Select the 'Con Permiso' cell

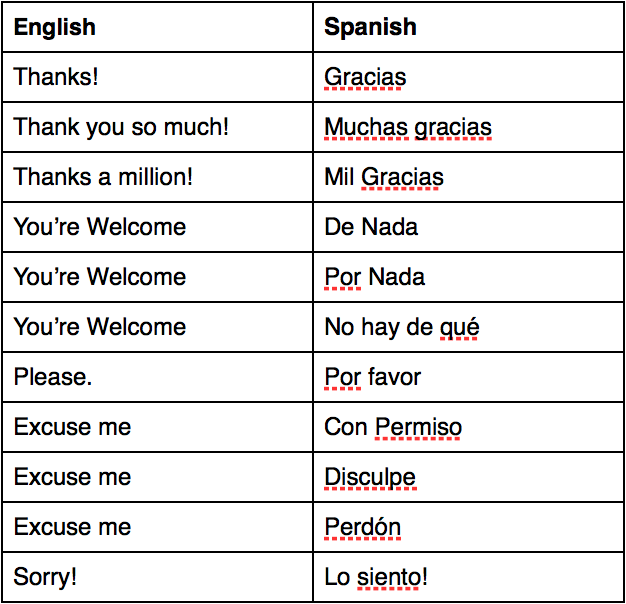393,427
